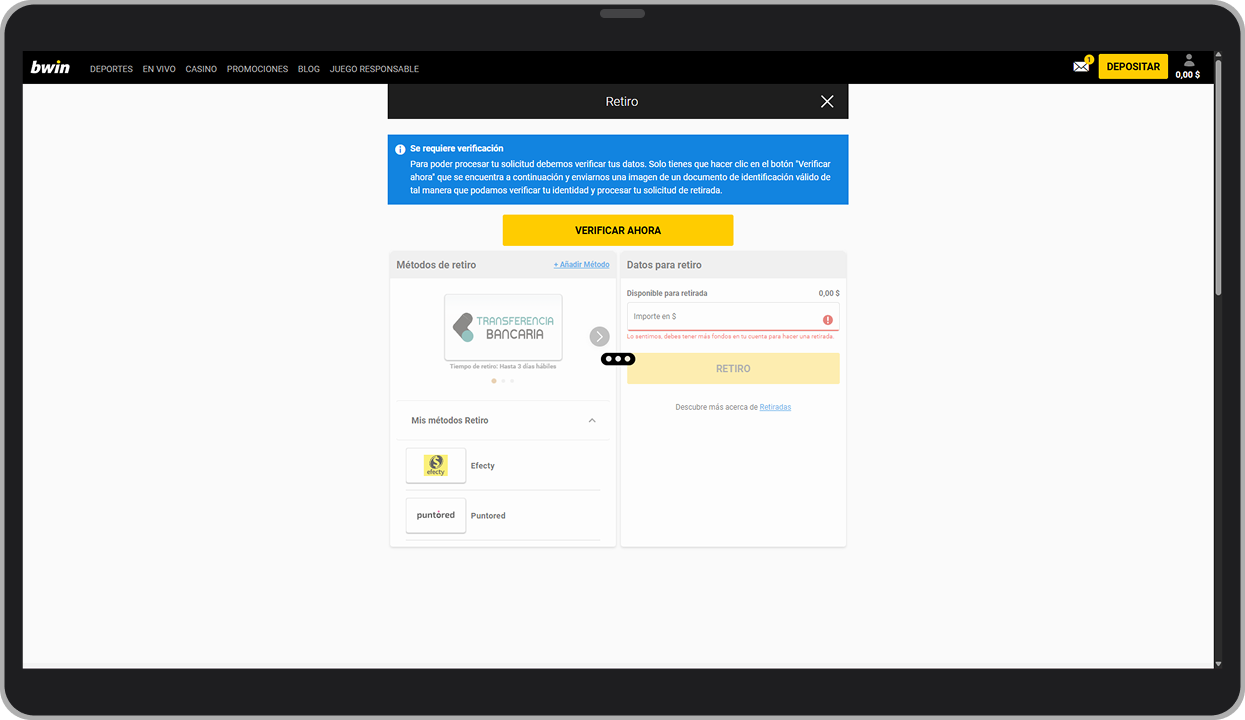1245x720 pixels.
Task: Follow the Retiradas link
Action: (774, 406)
